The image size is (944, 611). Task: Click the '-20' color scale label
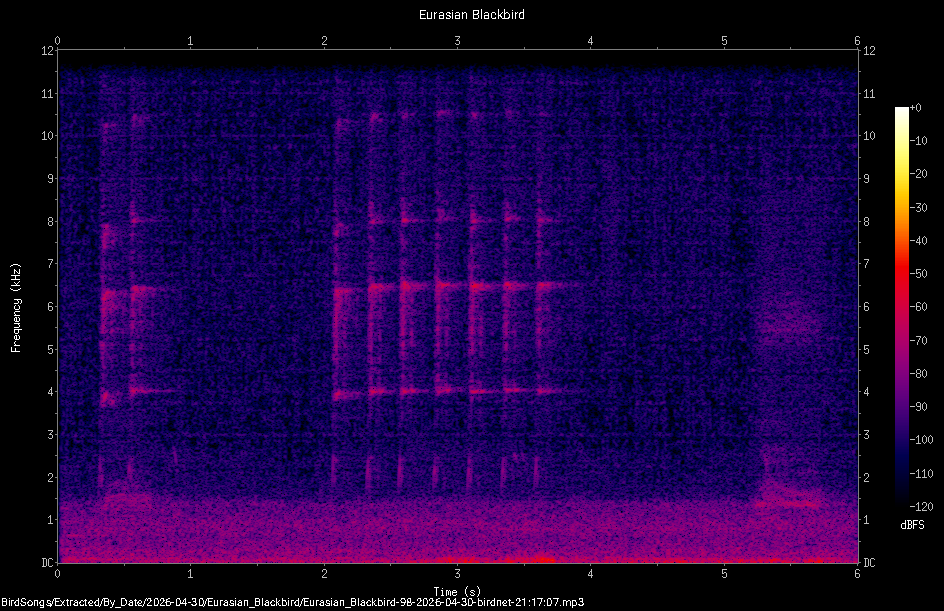(x=918, y=174)
